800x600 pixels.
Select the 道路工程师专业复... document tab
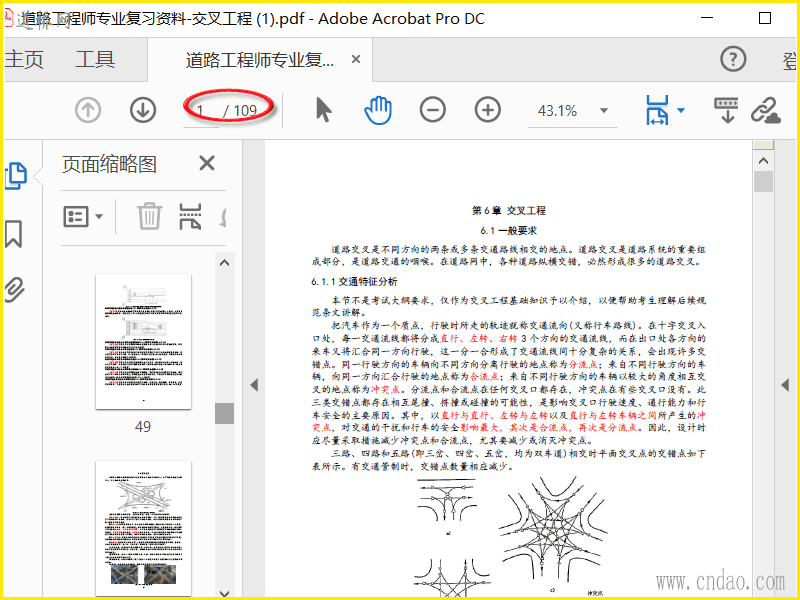[259, 60]
